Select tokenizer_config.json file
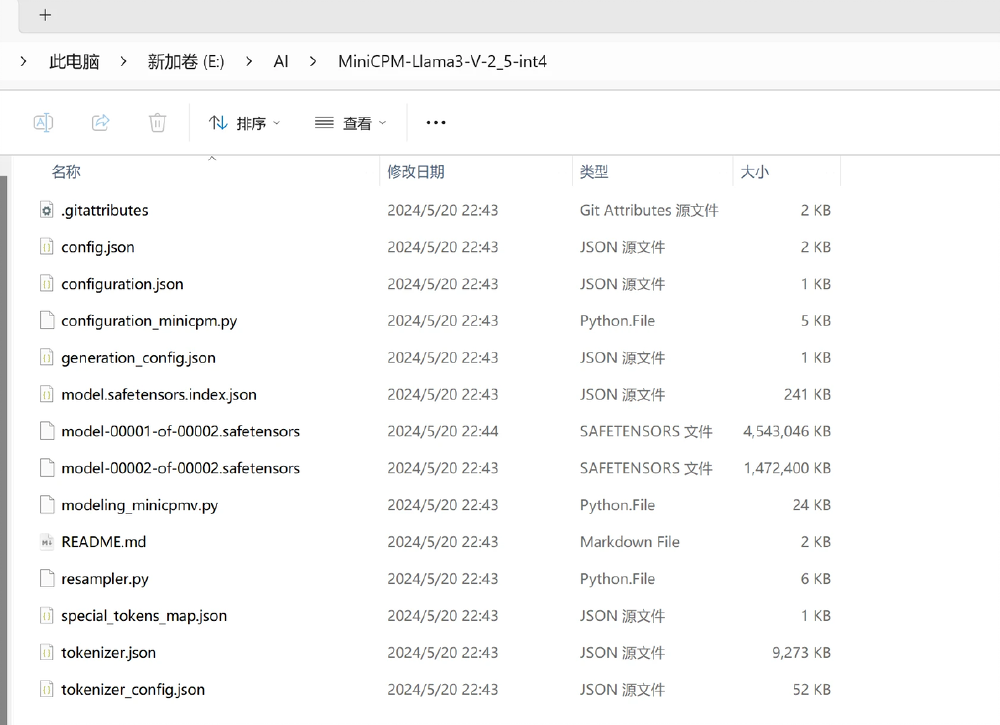 click(133, 690)
